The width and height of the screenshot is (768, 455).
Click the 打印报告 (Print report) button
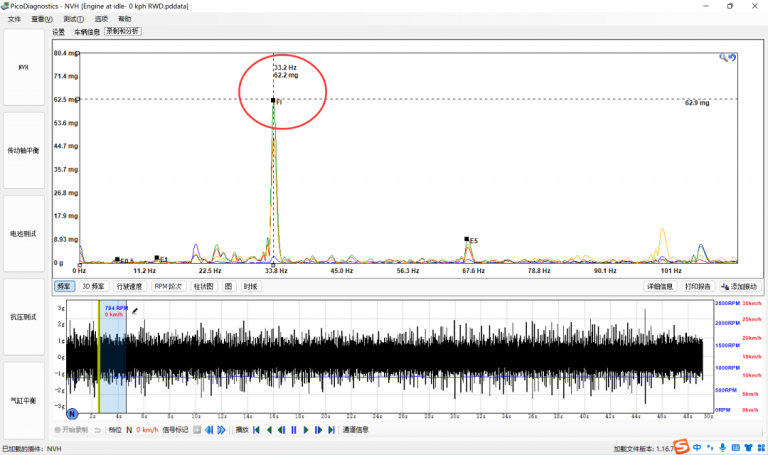pyautogui.click(x=698, y=287)
